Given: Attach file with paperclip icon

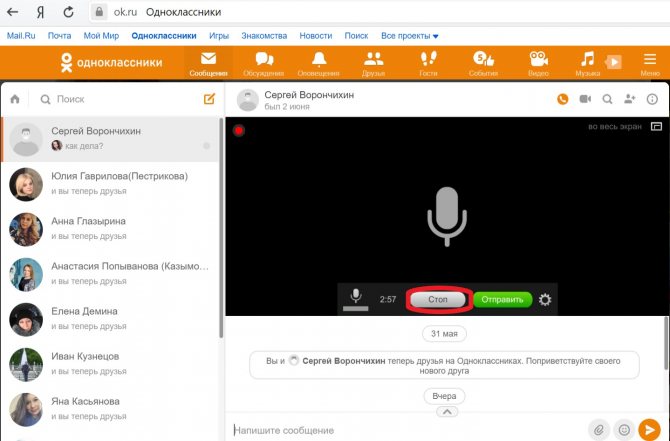Looking at the screenshot, I should (x=599, y=429).
